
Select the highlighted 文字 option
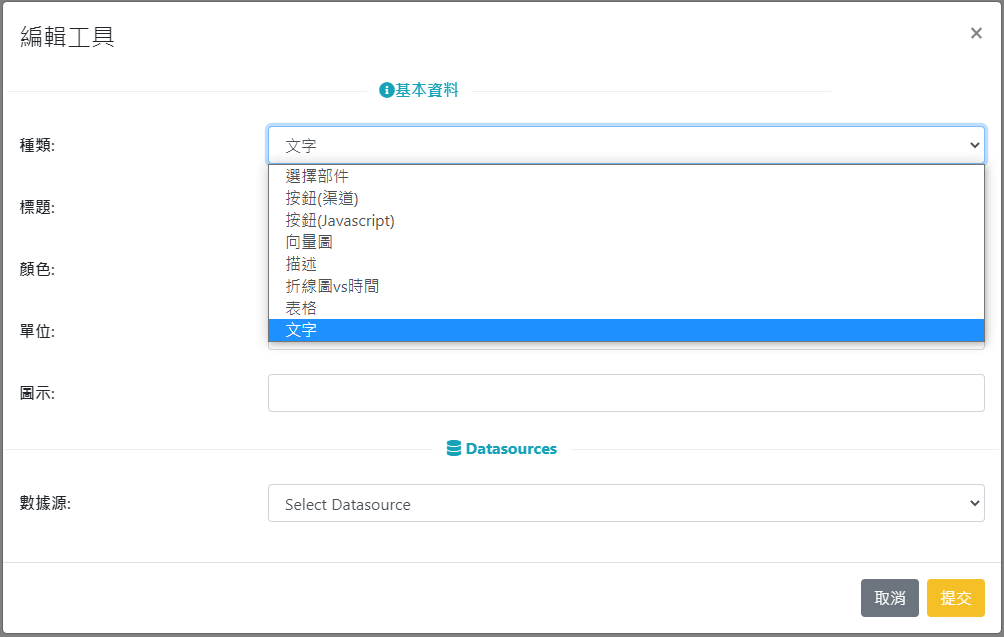[x=301, y=330]
